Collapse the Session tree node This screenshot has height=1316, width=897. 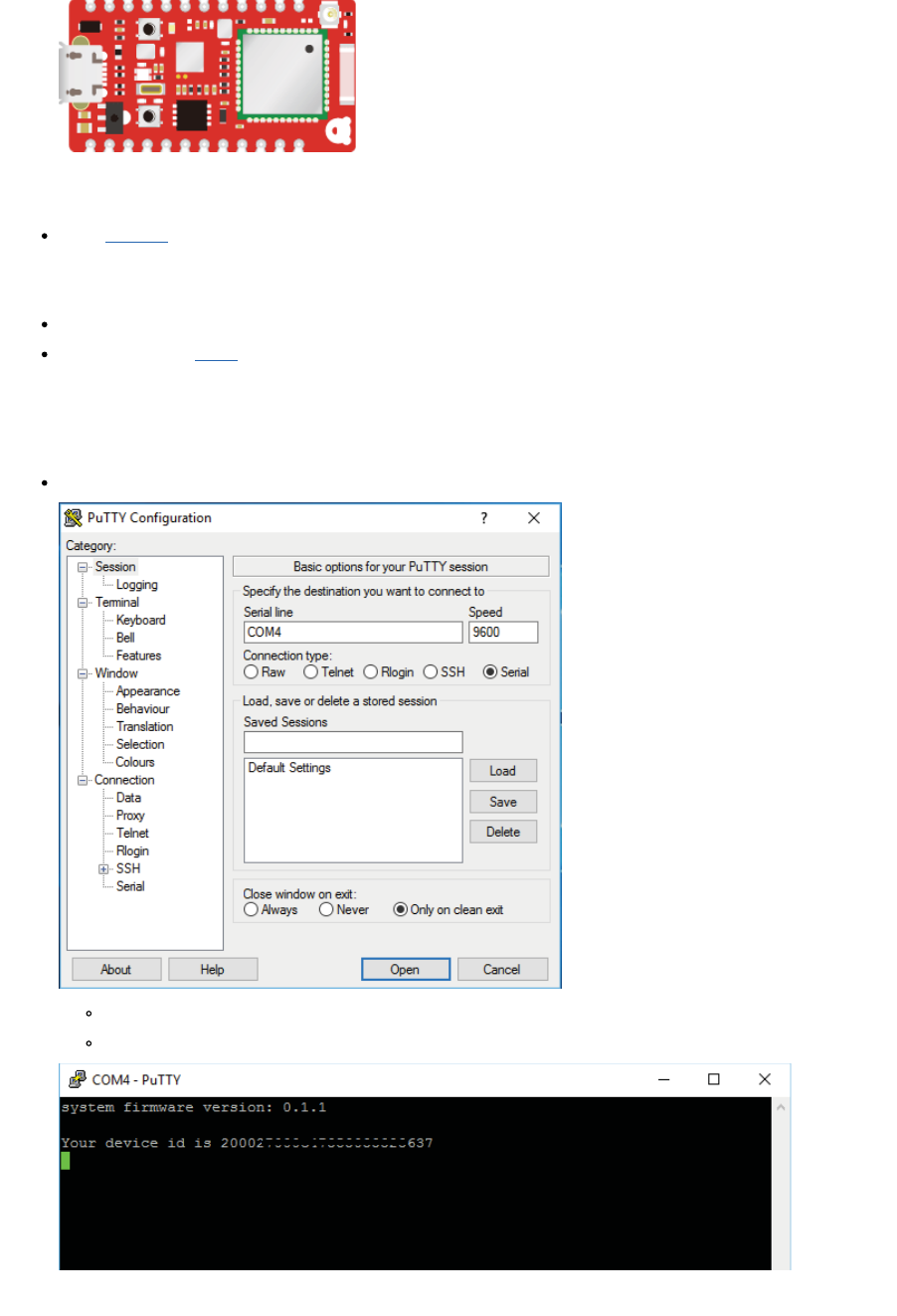coord(83,567)
